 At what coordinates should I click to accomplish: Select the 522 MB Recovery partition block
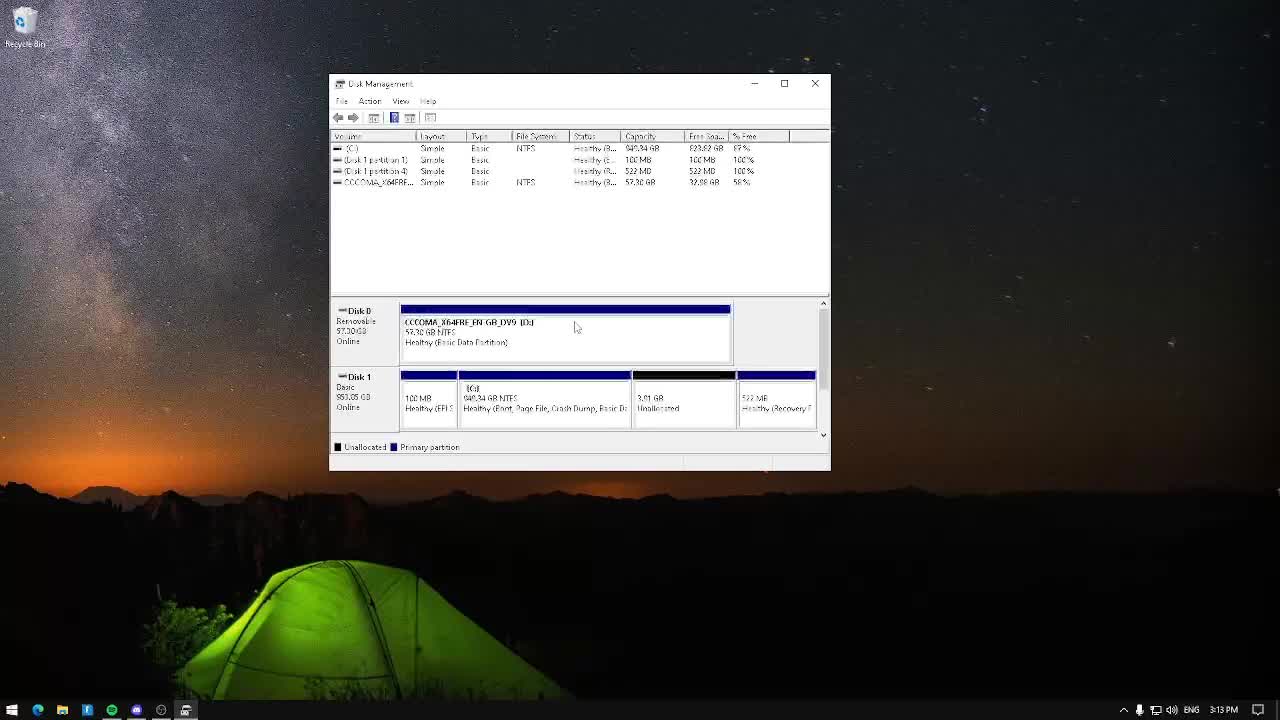coord(776,403)
